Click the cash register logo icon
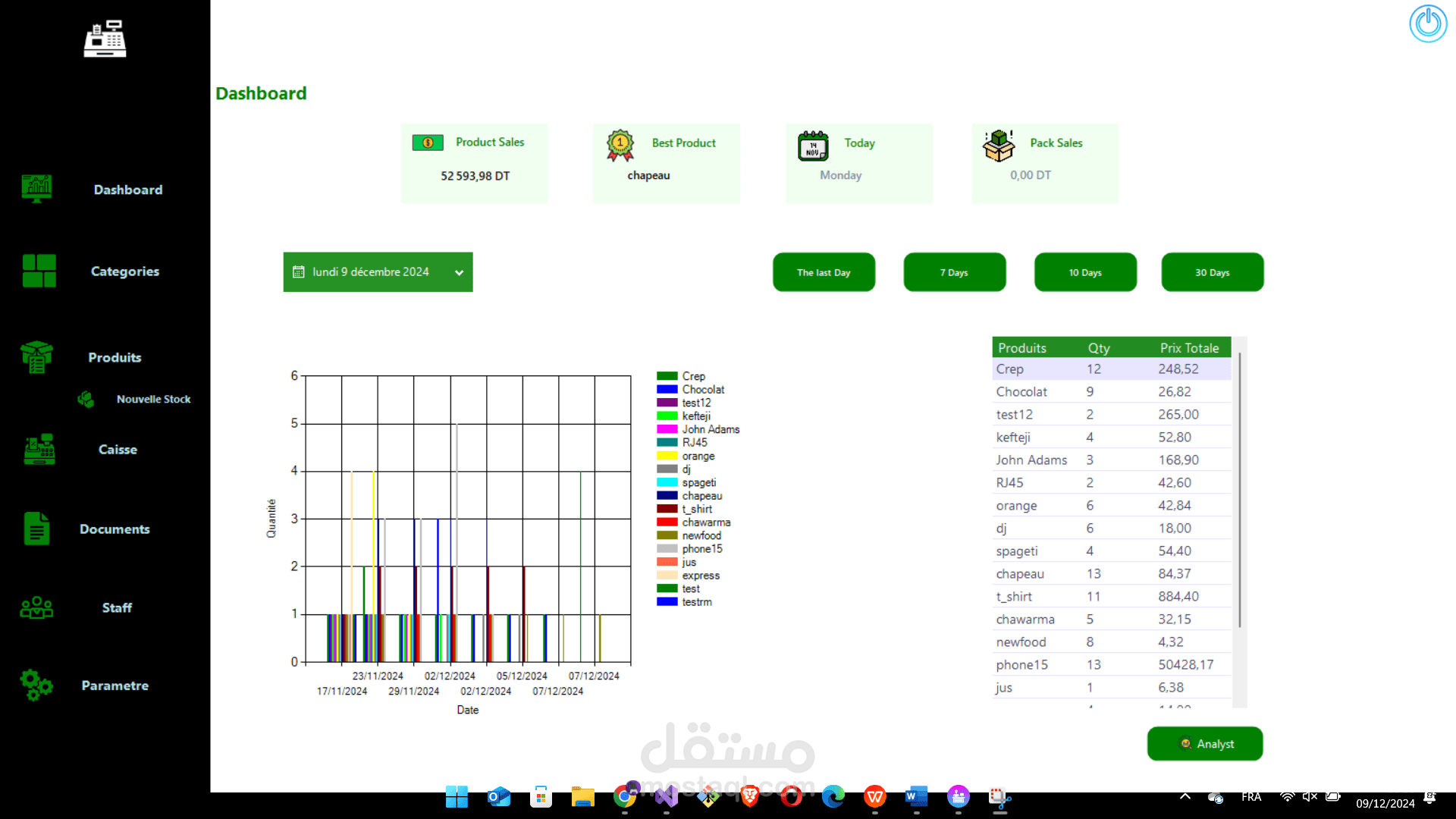Screen dimensions: 1456x819 click(105, 39)
